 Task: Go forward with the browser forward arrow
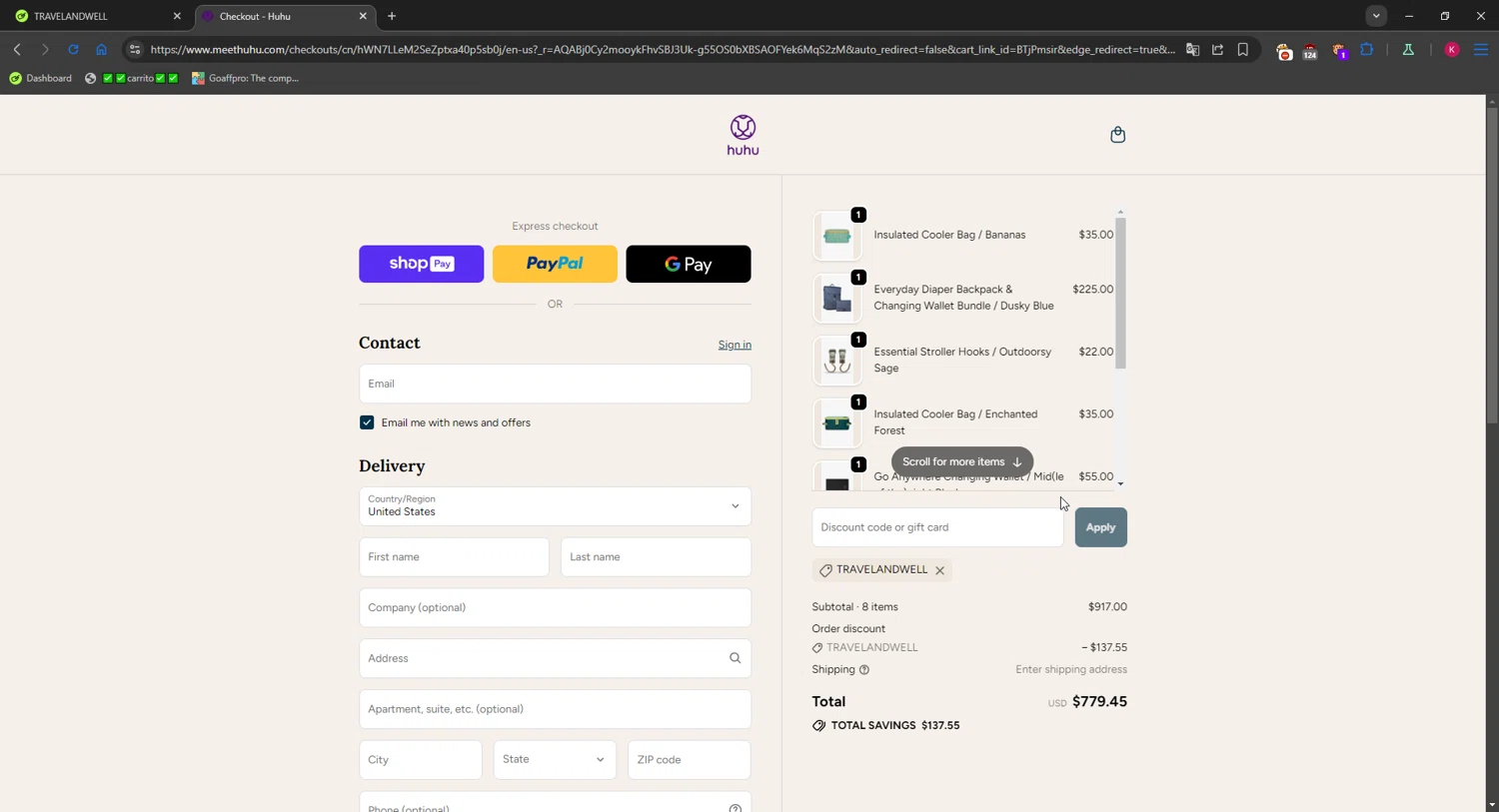45,49
